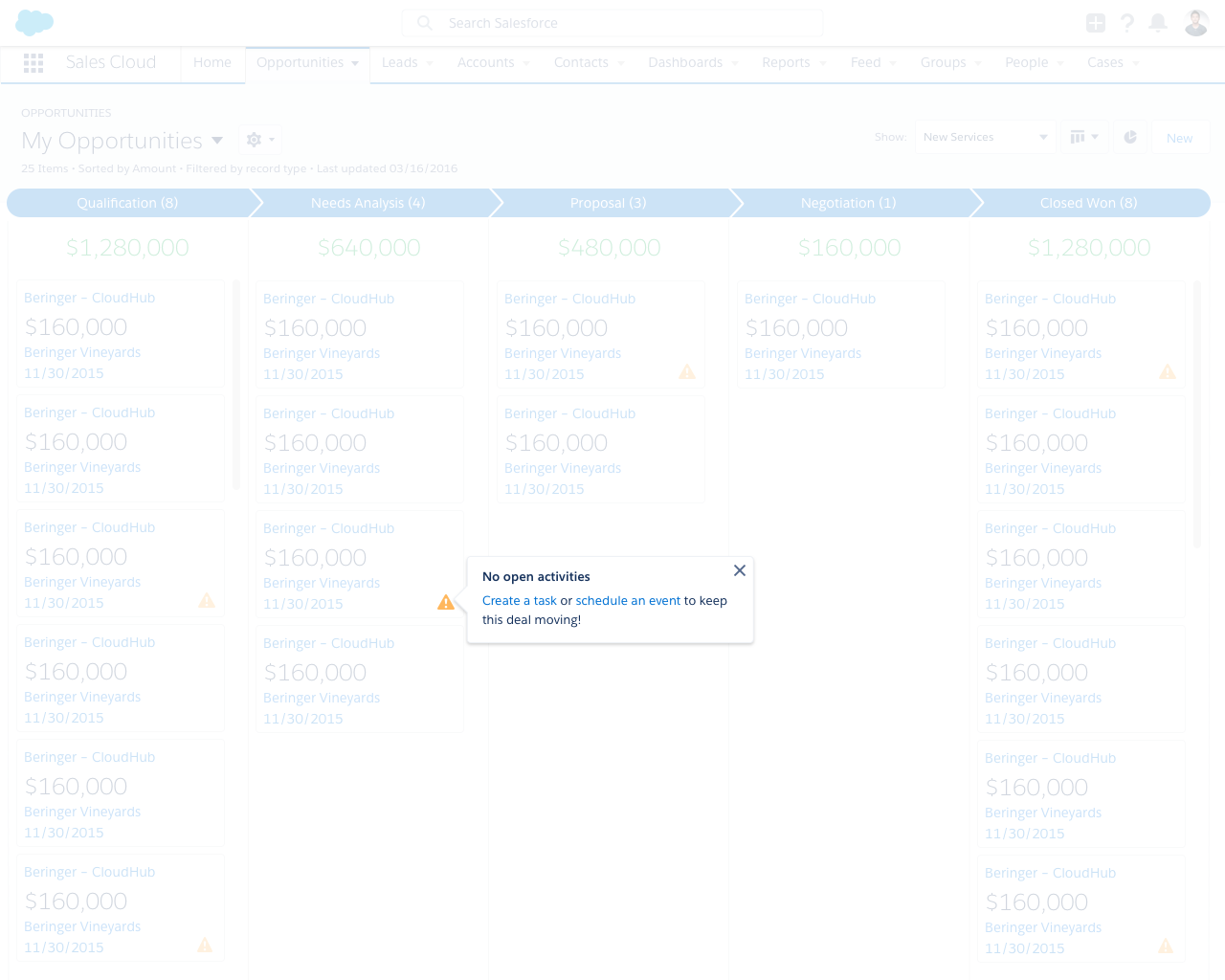This screenshot has width=1225, height=980.
Task: Open the Salesforce help question mark icon
Action: [1126, 21]
